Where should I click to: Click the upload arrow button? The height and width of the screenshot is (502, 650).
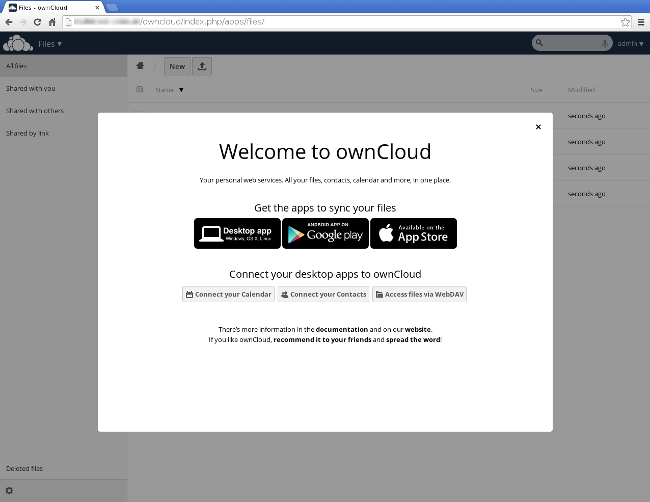[202, 66]
